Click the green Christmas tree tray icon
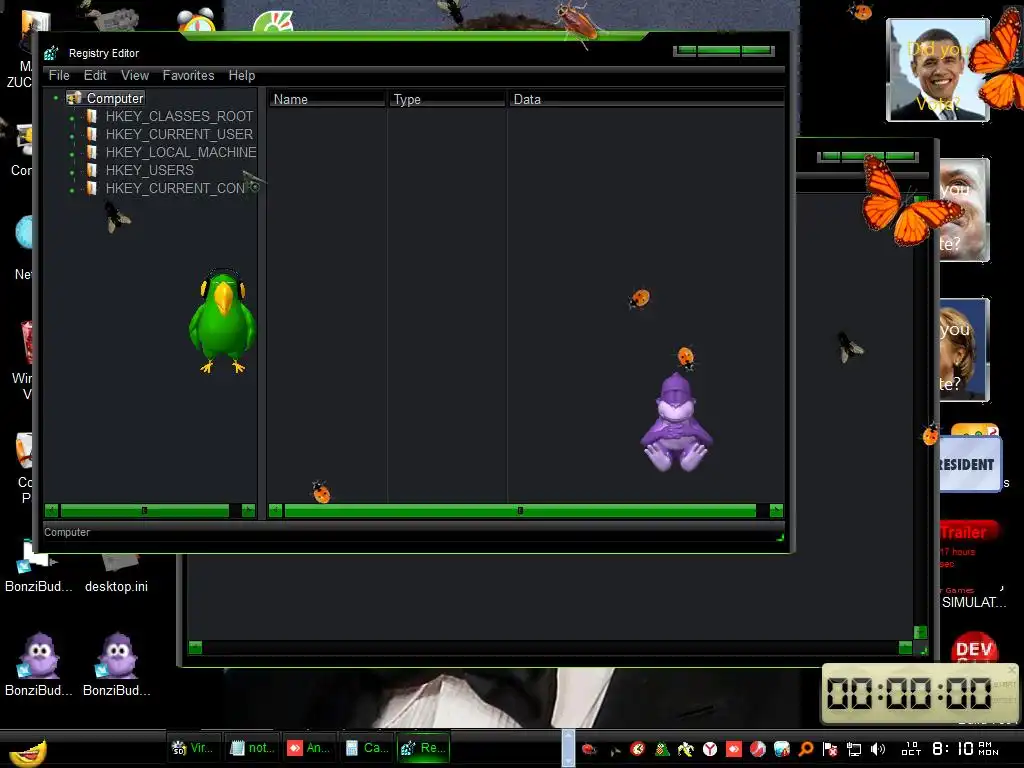Screen dimensions: 1024x768 click(x=662, y=749)
